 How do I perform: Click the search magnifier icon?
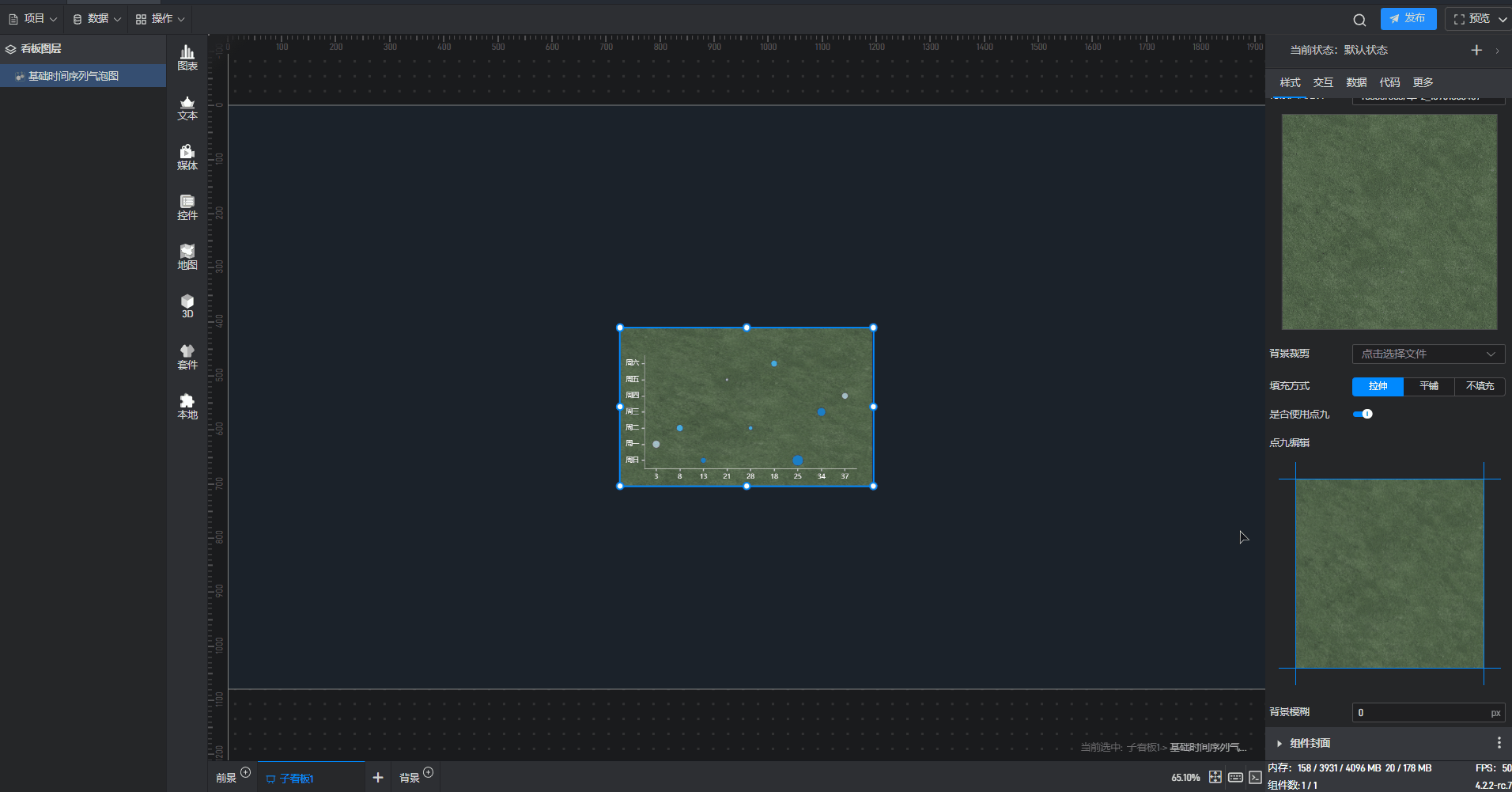tap(1359, 20)
